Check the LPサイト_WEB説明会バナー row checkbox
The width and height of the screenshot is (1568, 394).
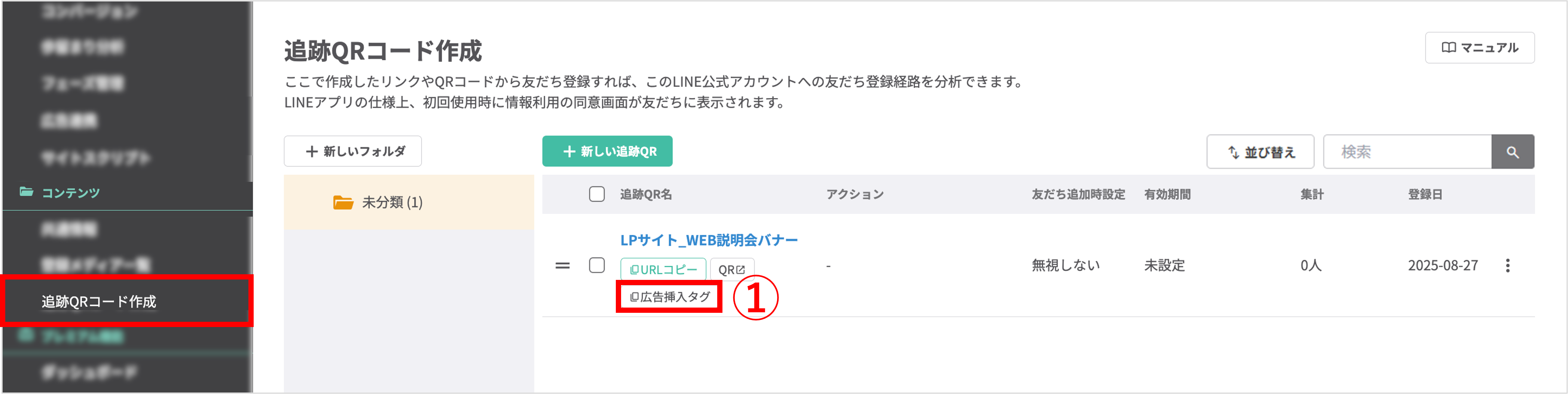[596, 266]
